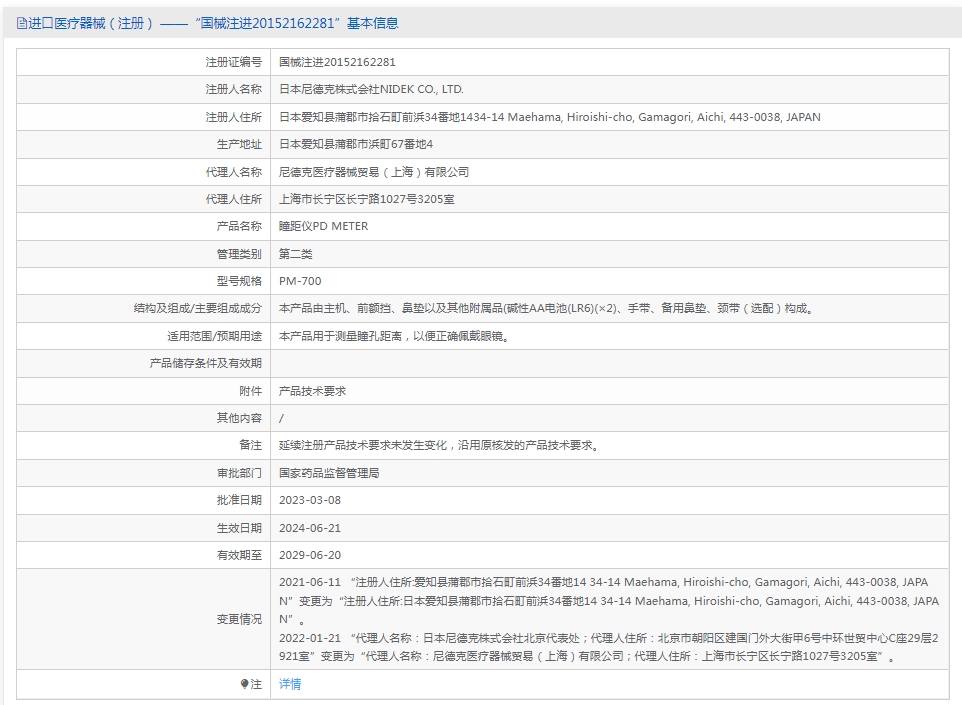Click the 其他内容 row label
This screenshot has height=705, width=962.
click(x=239, y=418)
